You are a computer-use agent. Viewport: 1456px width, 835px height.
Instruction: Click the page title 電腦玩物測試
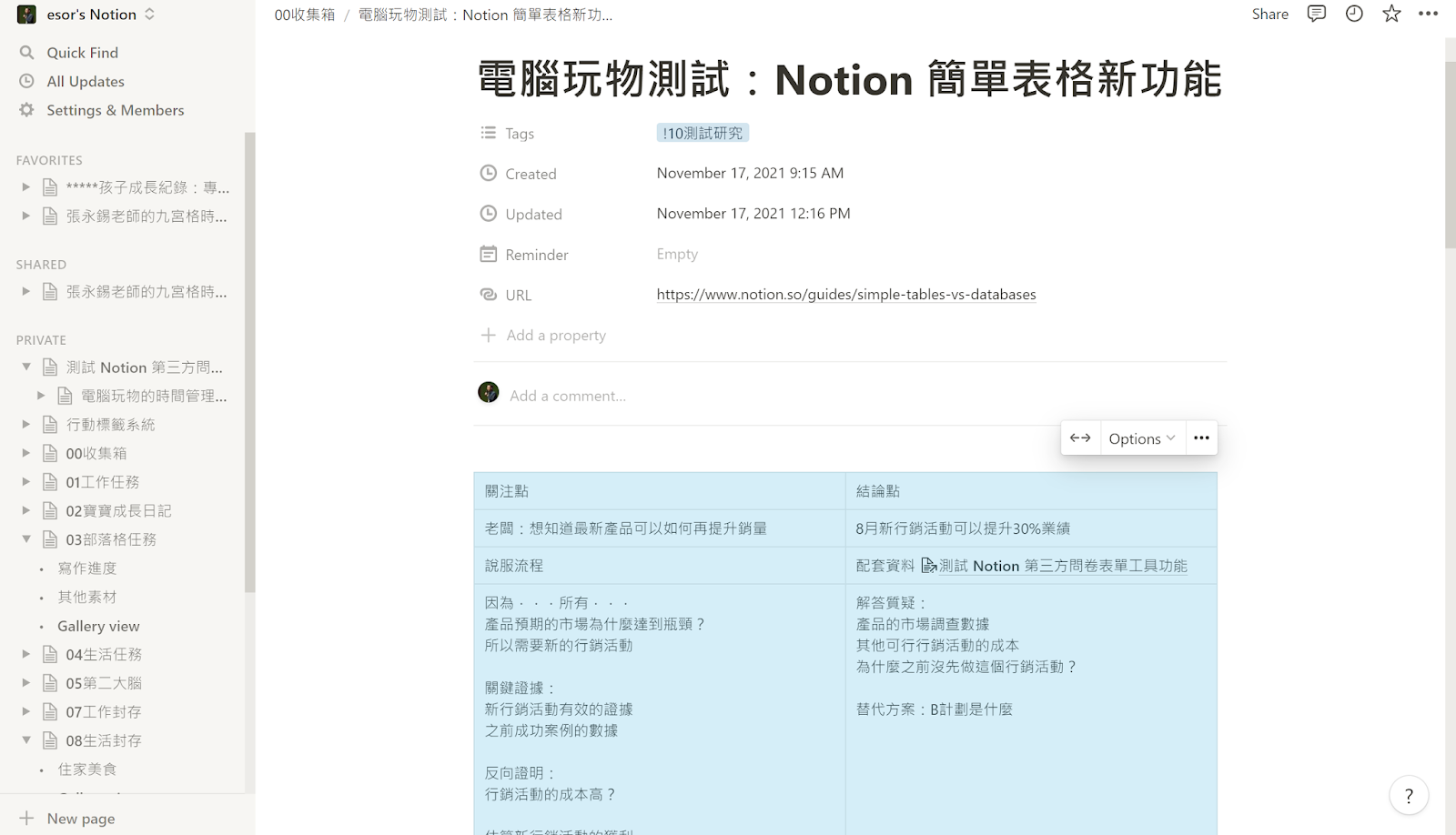tap(849, 79)
